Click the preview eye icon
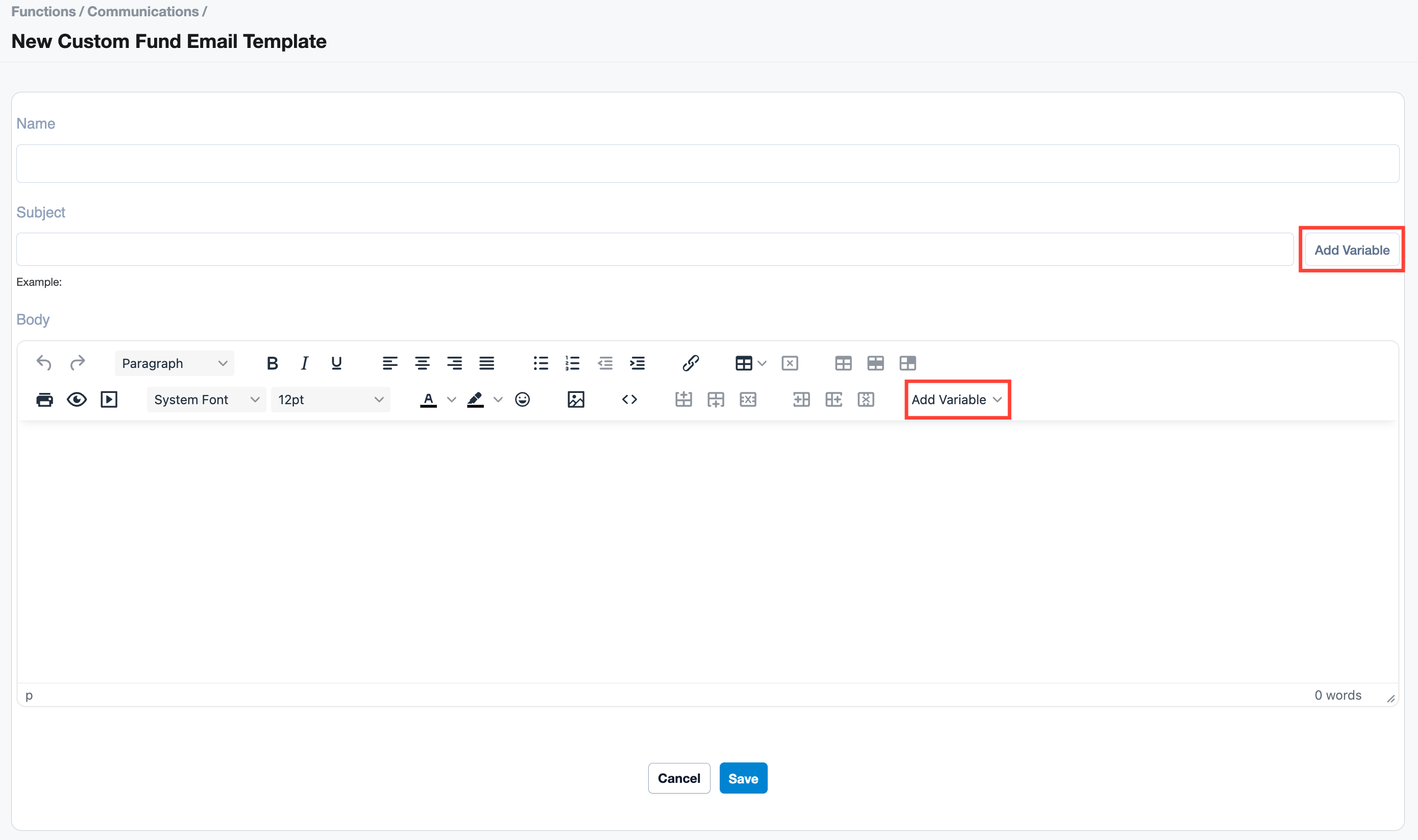1418x840 pixels. [77, 400]
